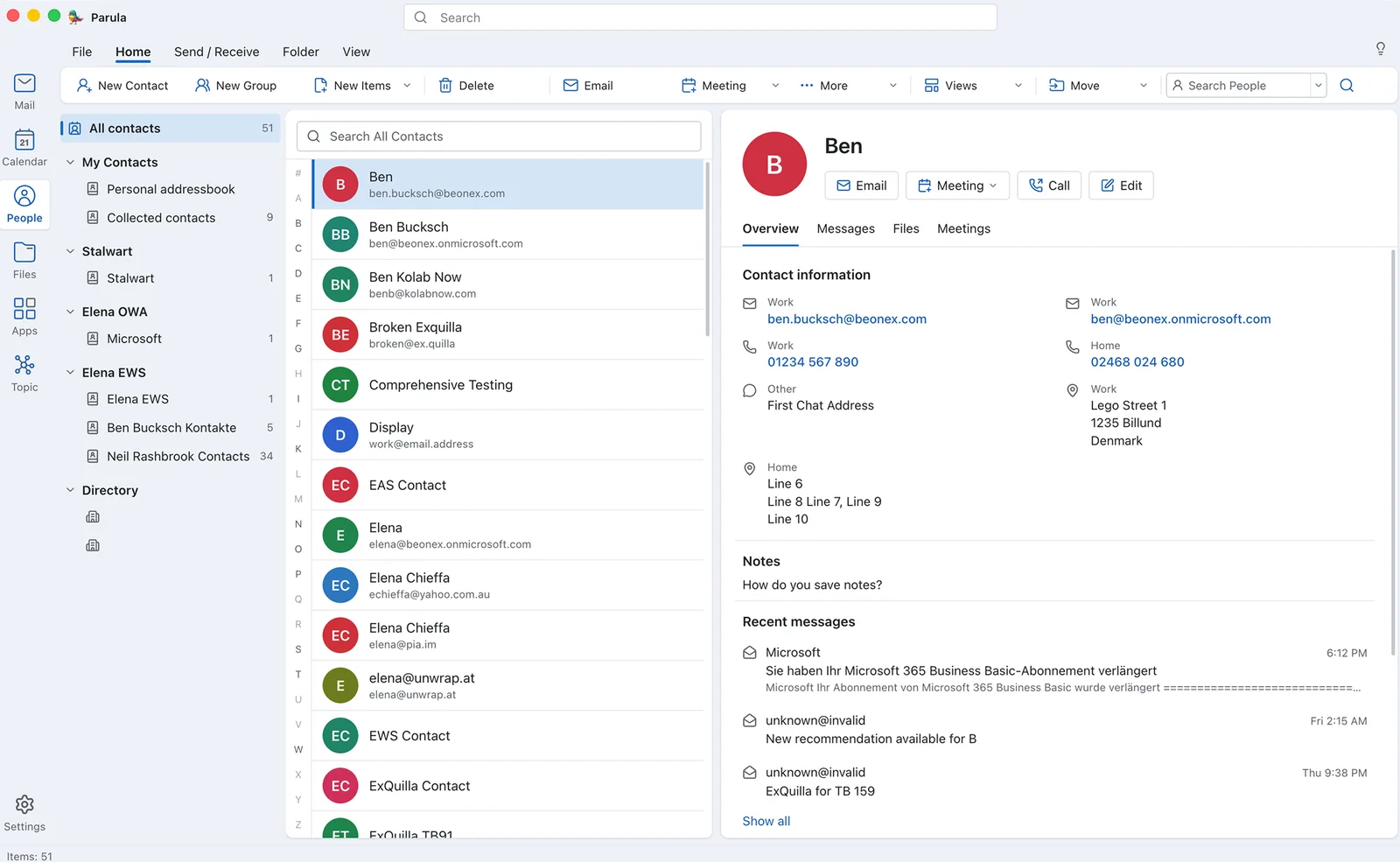The height and width of the screenshot is (862, 1400).
Task: Click the Search All Contacts field
Action: coord(499,137)
